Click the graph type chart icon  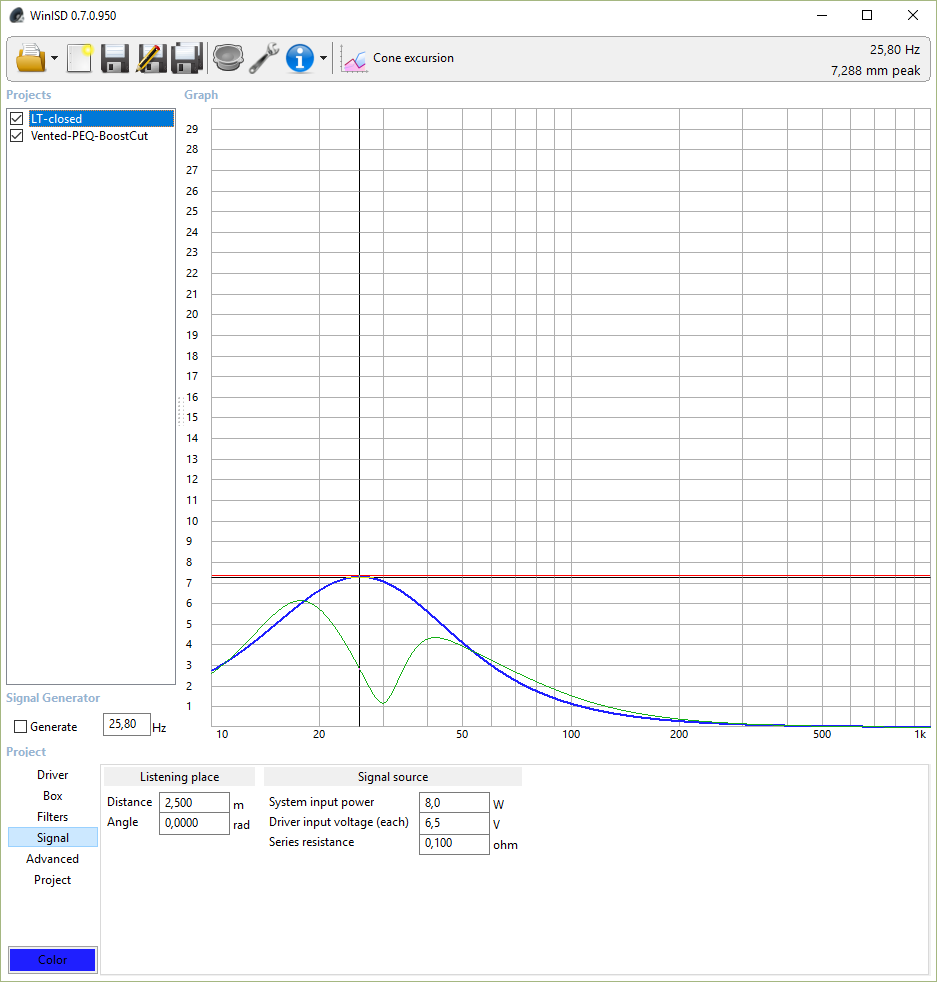click(x=355, y=60)
